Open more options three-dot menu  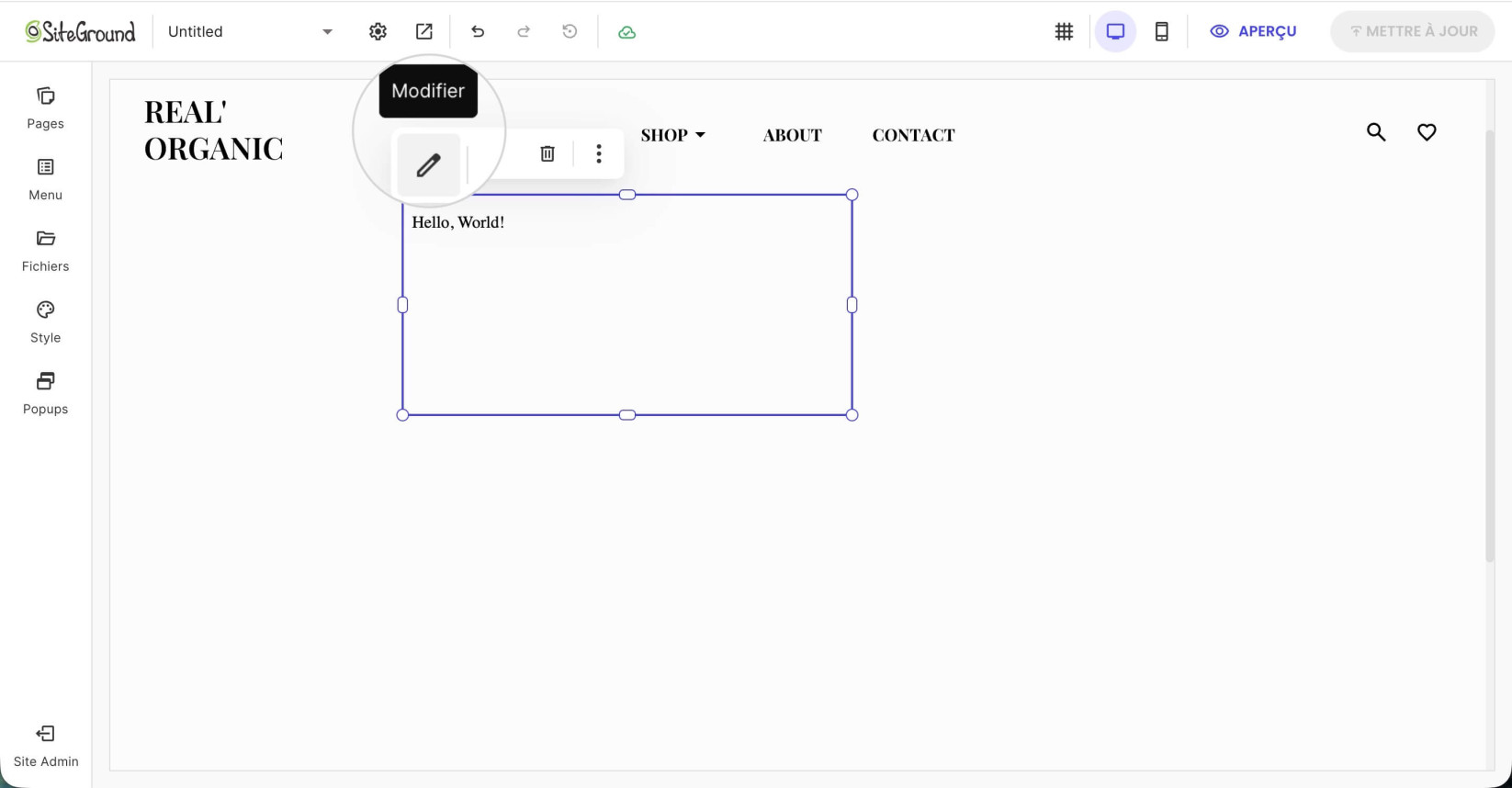click(x=599, y=153)
